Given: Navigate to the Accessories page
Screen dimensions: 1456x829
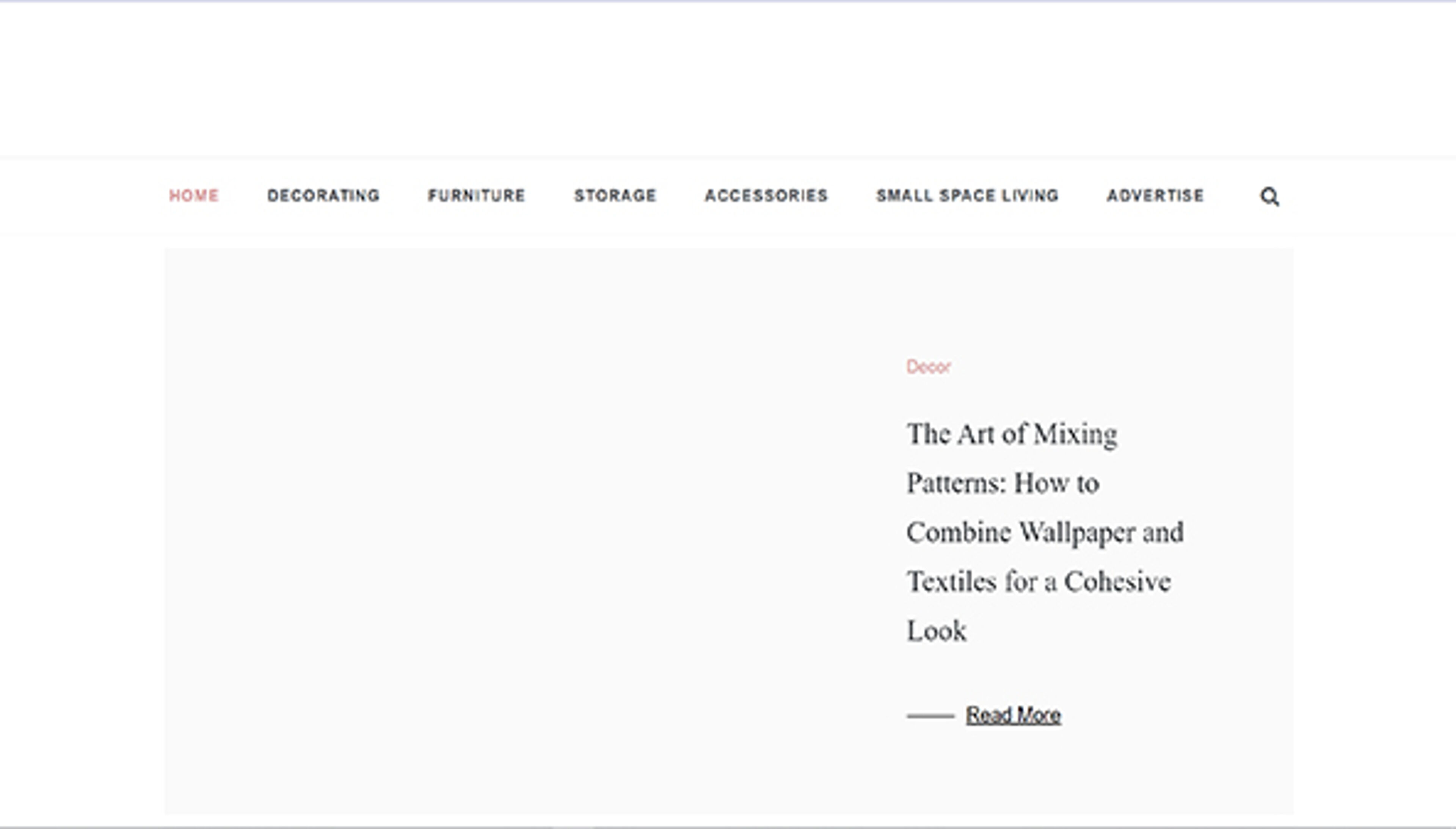Looking at the screenshot, I should pos(766,196).
